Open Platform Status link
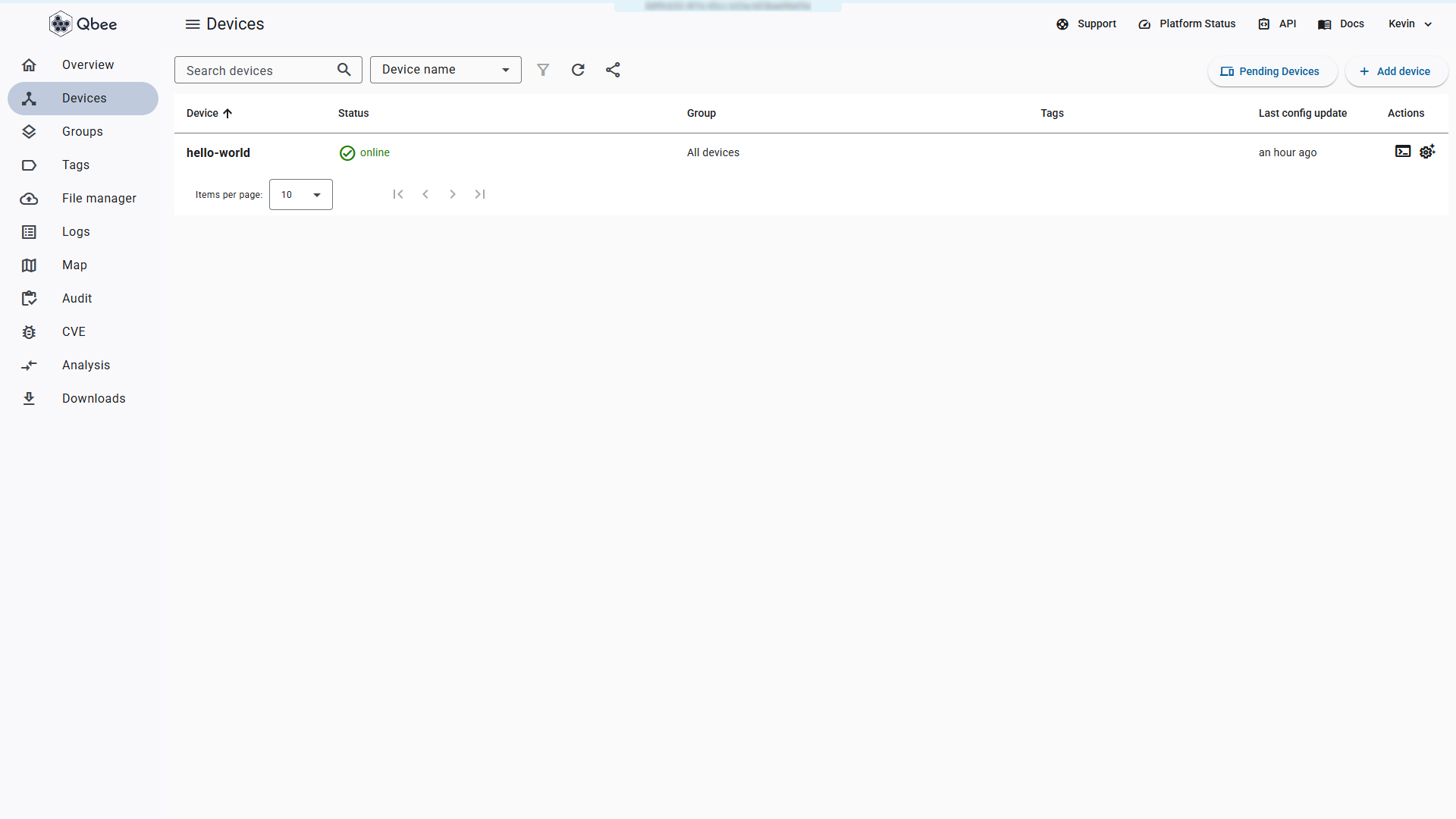 click(x=1187, y=24)
